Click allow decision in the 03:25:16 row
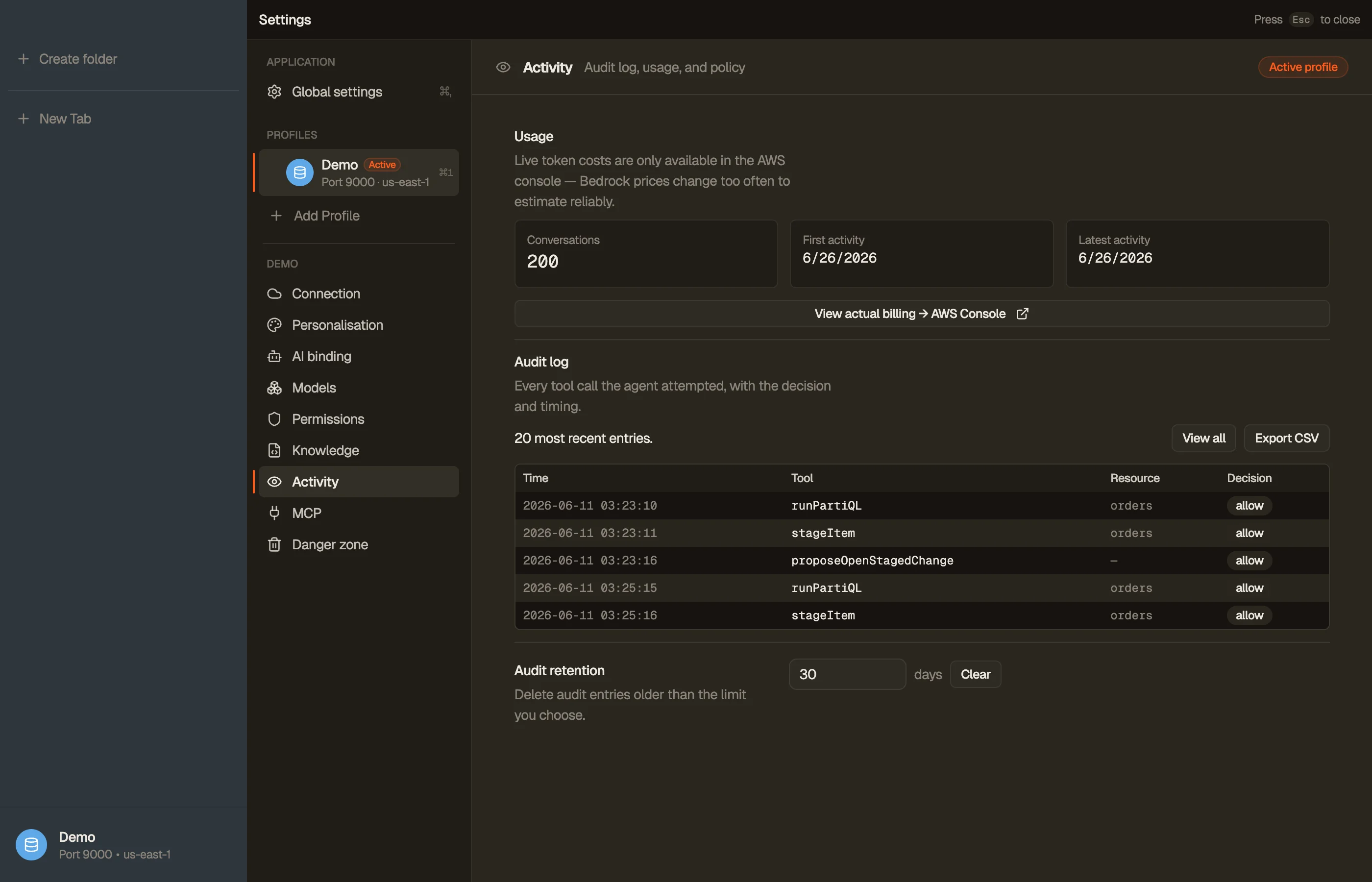Viewport: 1372px width, 882px height. point(1249,615)
